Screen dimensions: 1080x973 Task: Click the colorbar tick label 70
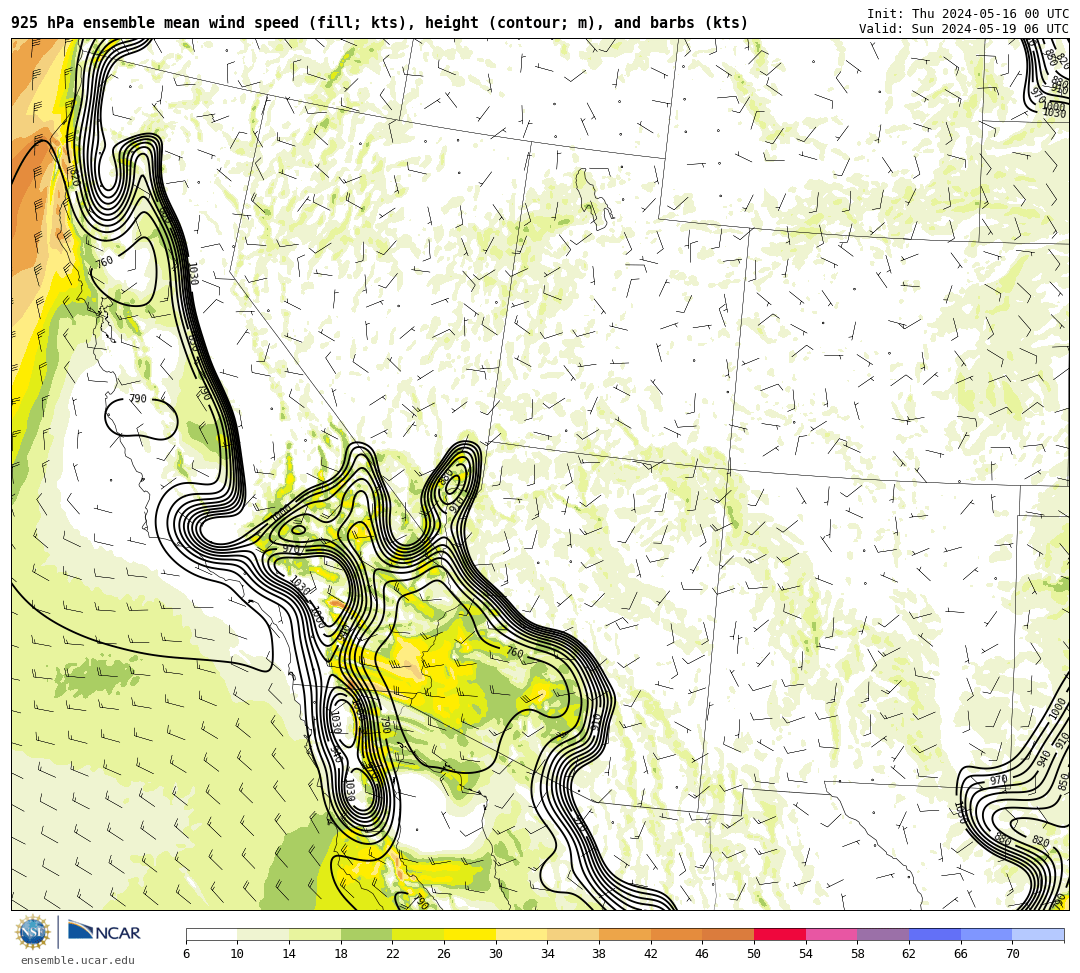click(1012, 954)
